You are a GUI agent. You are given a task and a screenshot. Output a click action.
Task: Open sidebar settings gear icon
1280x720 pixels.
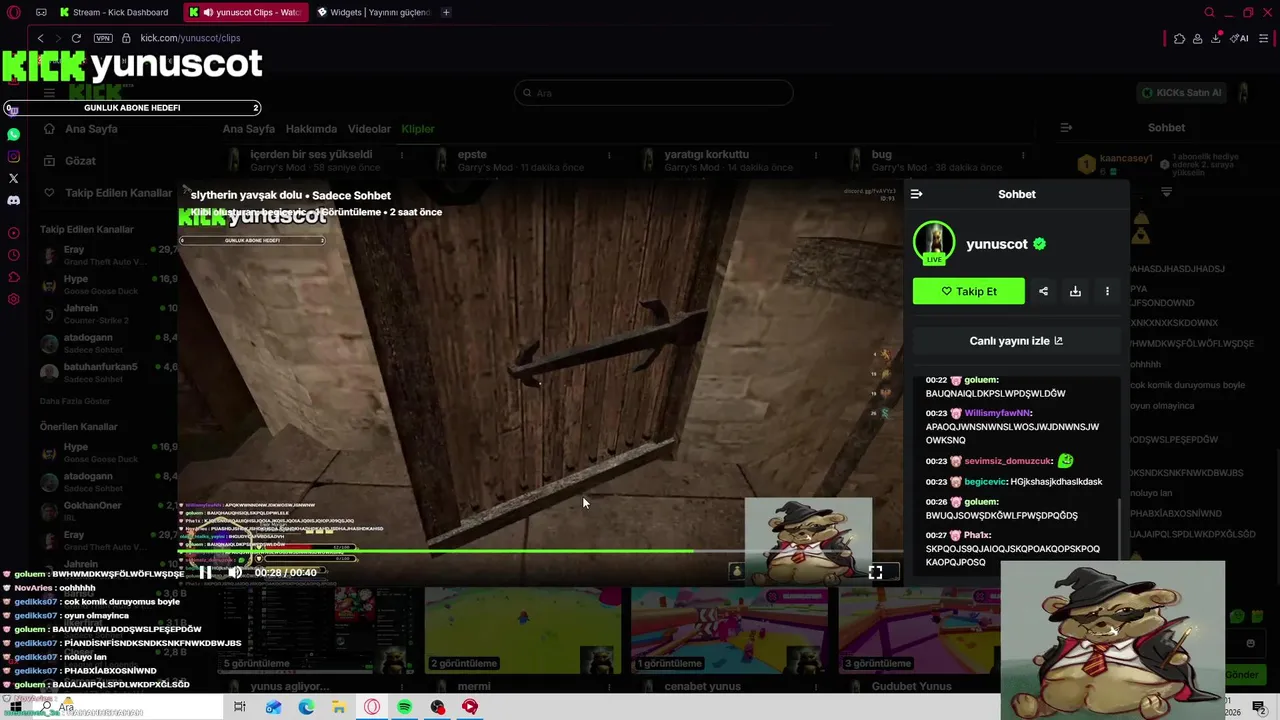tap(13, 299)
